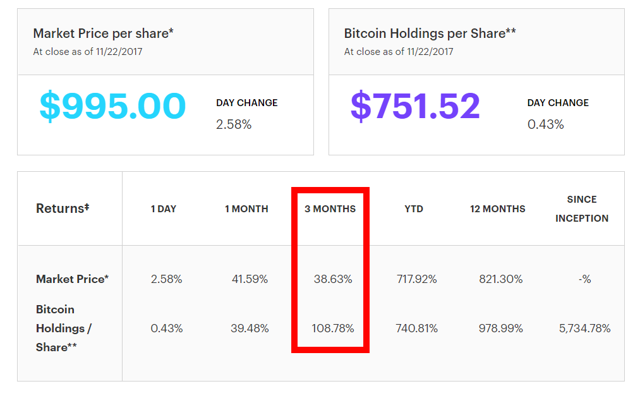Click the Bitcoin Holdings / Share row label
The image size is (640, 403).
tap(64, 328)
